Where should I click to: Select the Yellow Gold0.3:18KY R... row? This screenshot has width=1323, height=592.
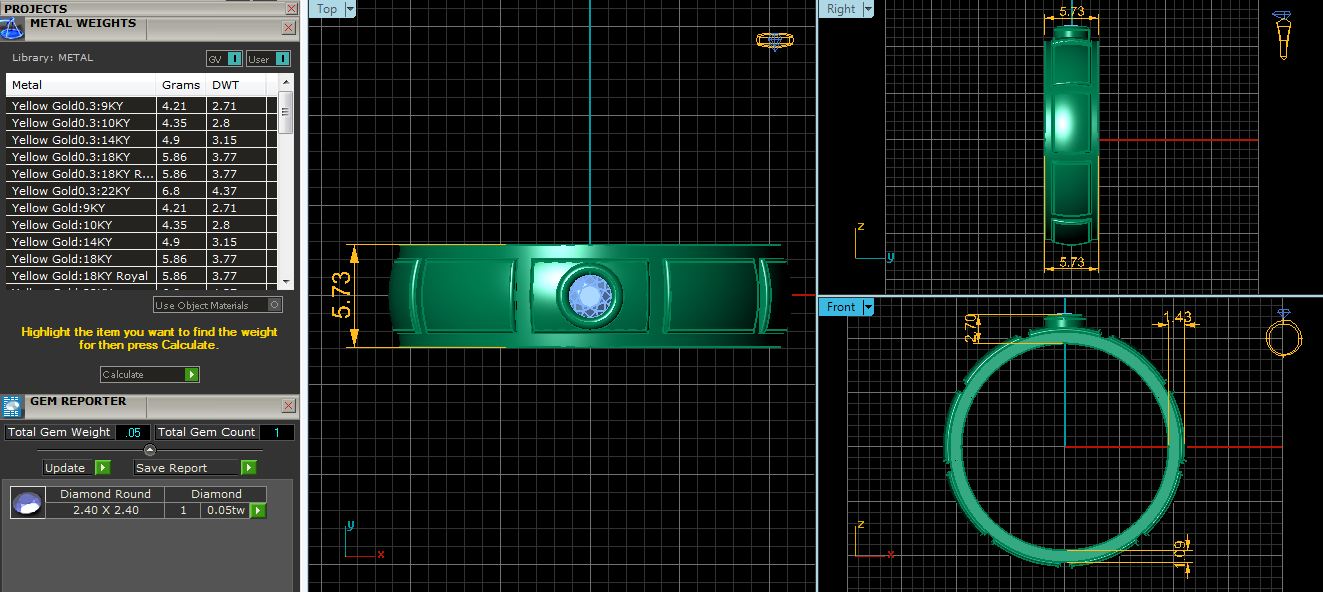pyautogui.click(x=142, y=173)
